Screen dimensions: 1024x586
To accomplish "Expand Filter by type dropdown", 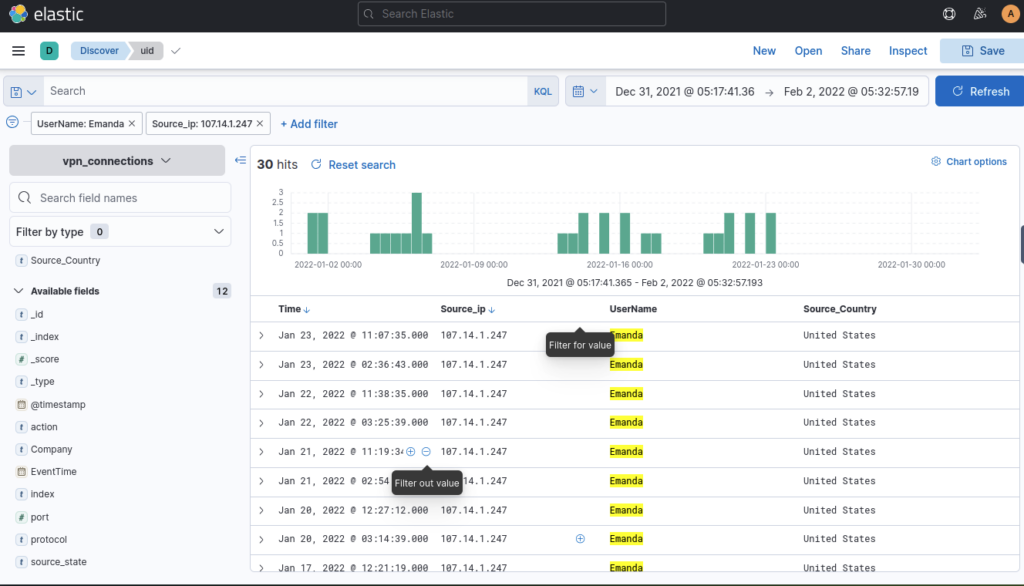I will 120,232.
